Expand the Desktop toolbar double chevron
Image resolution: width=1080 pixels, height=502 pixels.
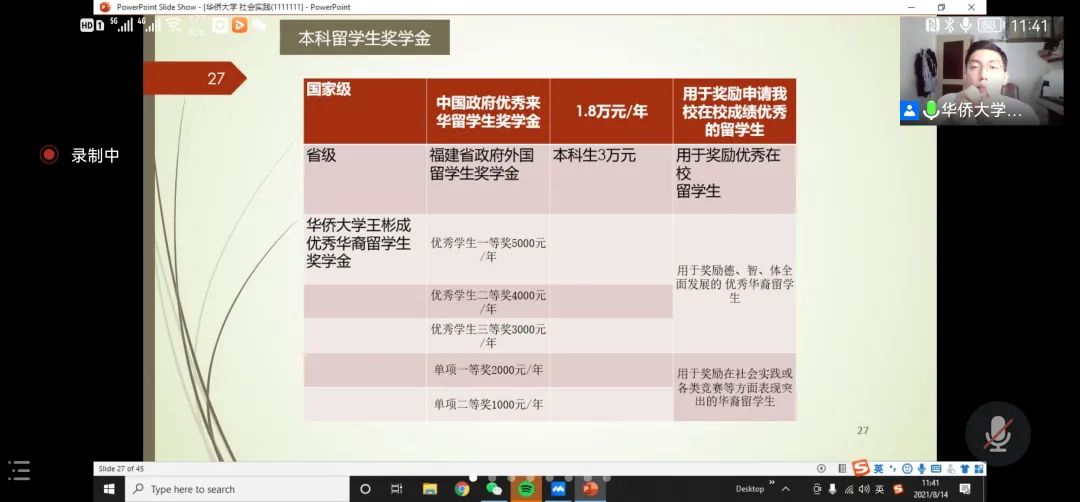[772, 482]
